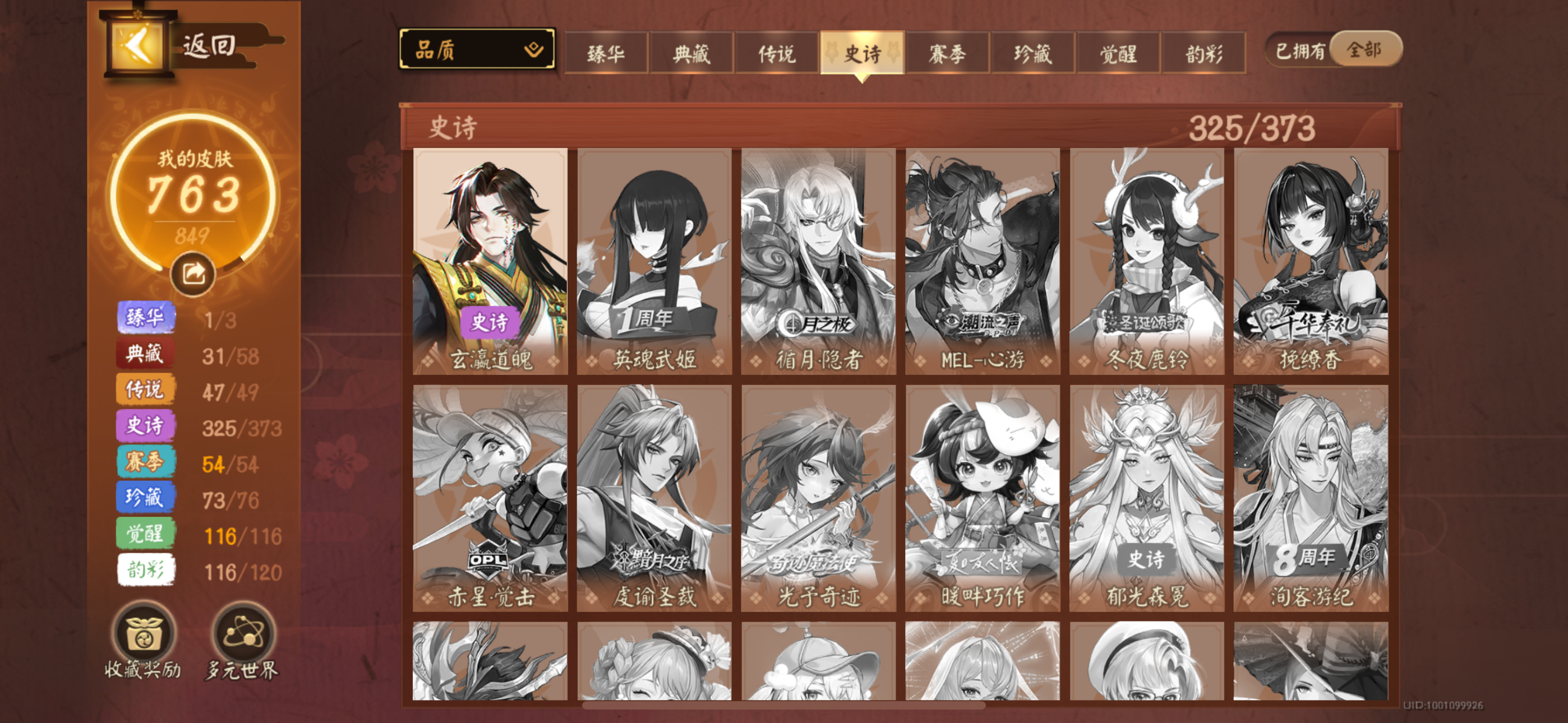This screenshot has height=723, width=1568.
Task: Switch to the 珍藏 tab
Action: pos(1032,54)
